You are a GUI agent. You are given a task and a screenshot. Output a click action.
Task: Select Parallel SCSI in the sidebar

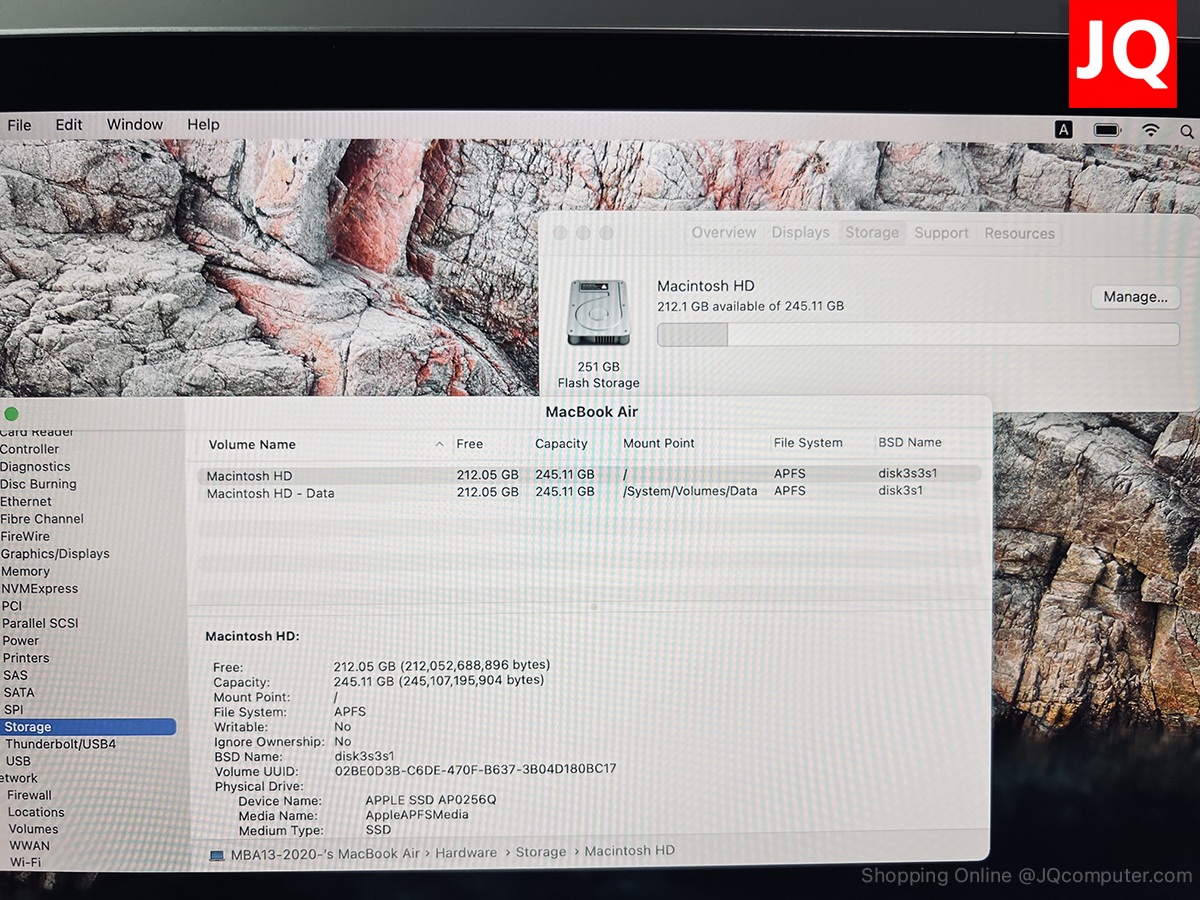coord(39,623)
